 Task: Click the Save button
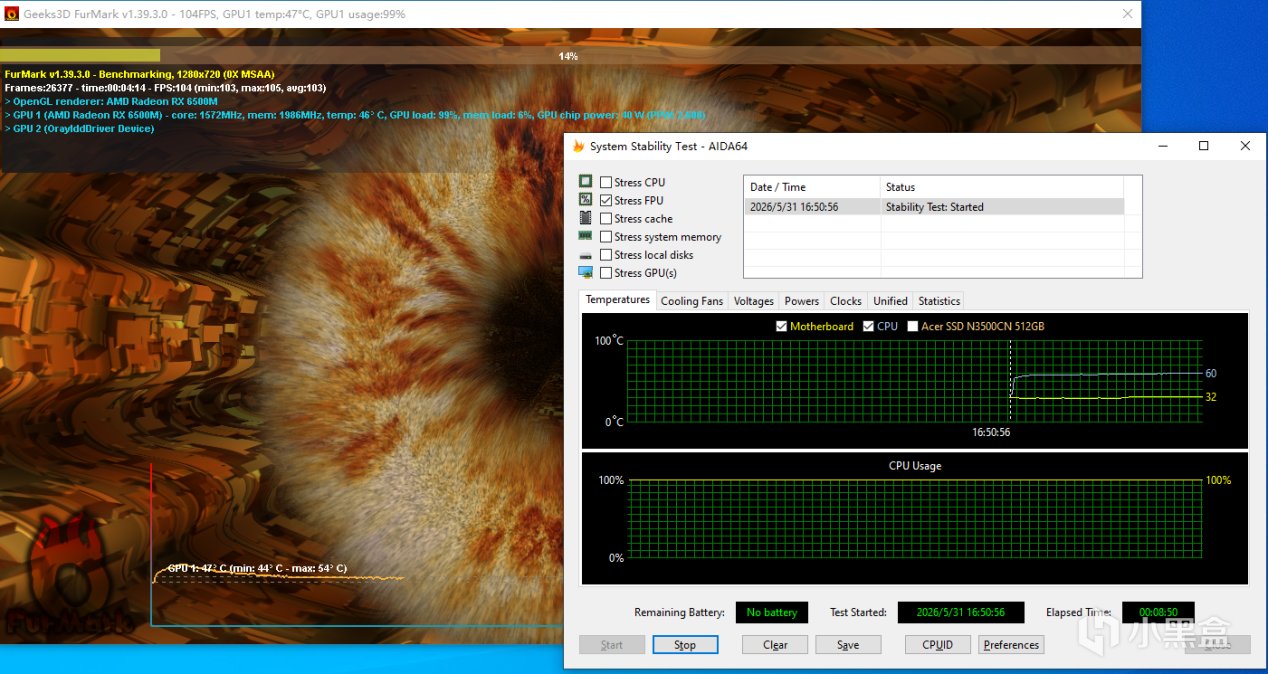click(x=848, y=645)
